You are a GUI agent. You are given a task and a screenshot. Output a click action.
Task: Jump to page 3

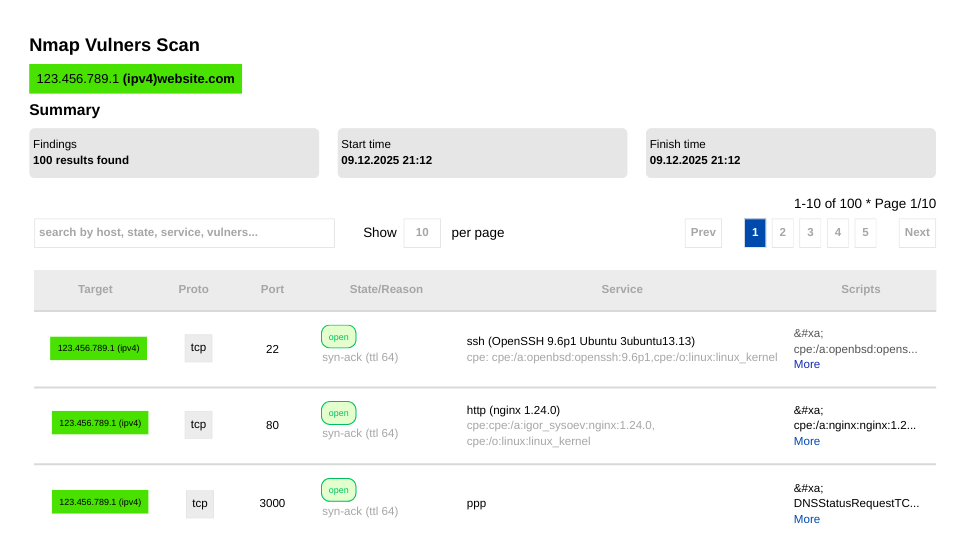[x=810, y=233]
